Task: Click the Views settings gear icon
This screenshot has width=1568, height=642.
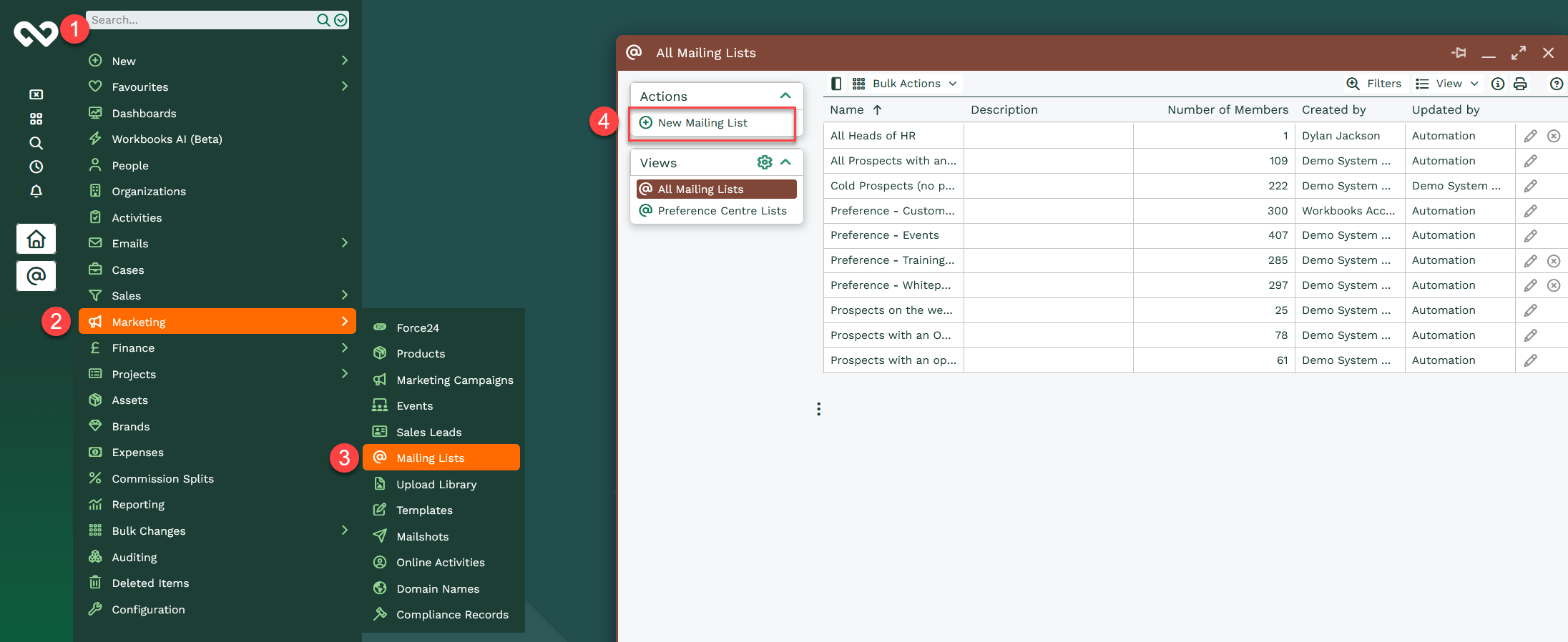Action: [764, 162]
